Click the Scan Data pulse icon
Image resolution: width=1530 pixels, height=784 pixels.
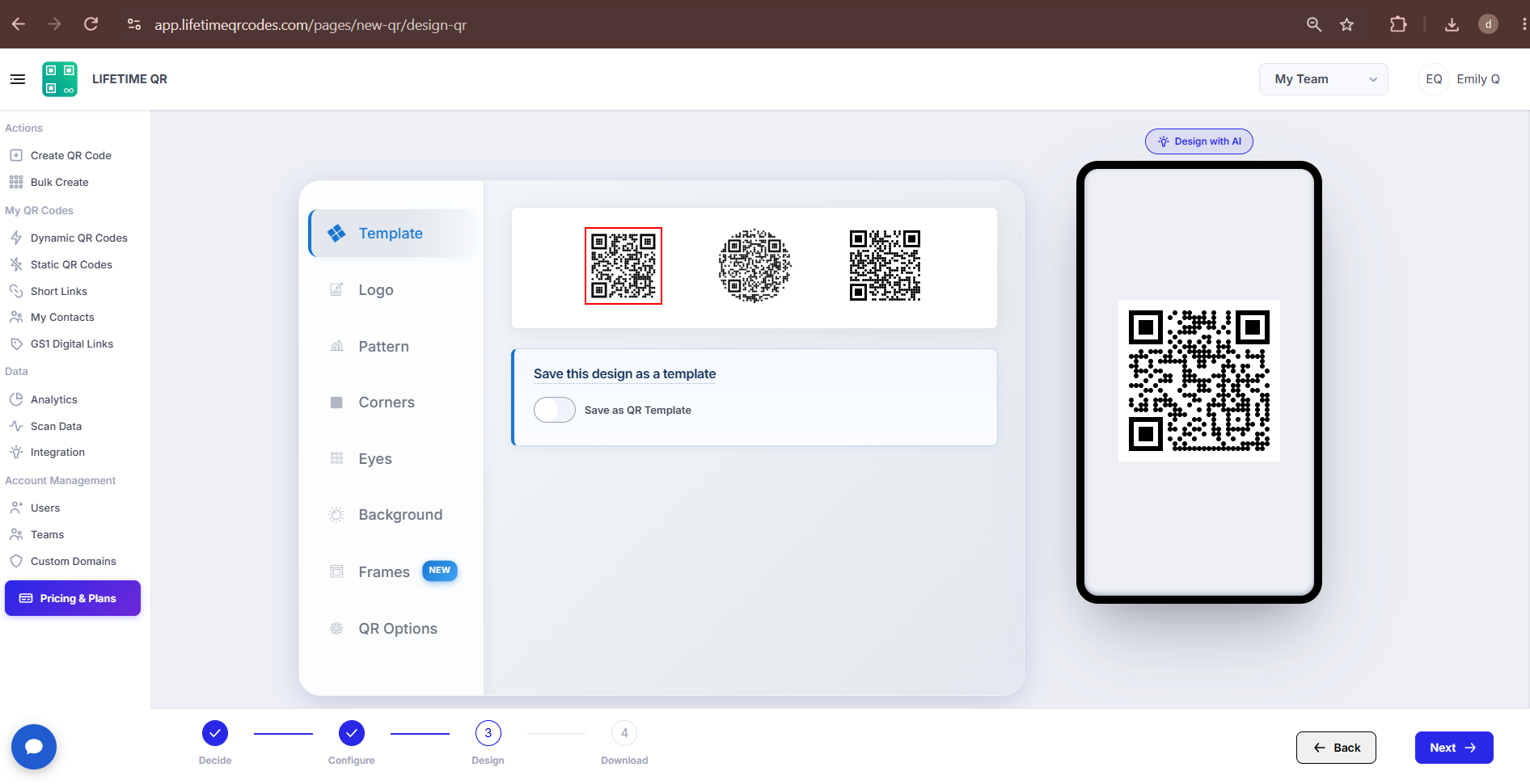(16, 426)
